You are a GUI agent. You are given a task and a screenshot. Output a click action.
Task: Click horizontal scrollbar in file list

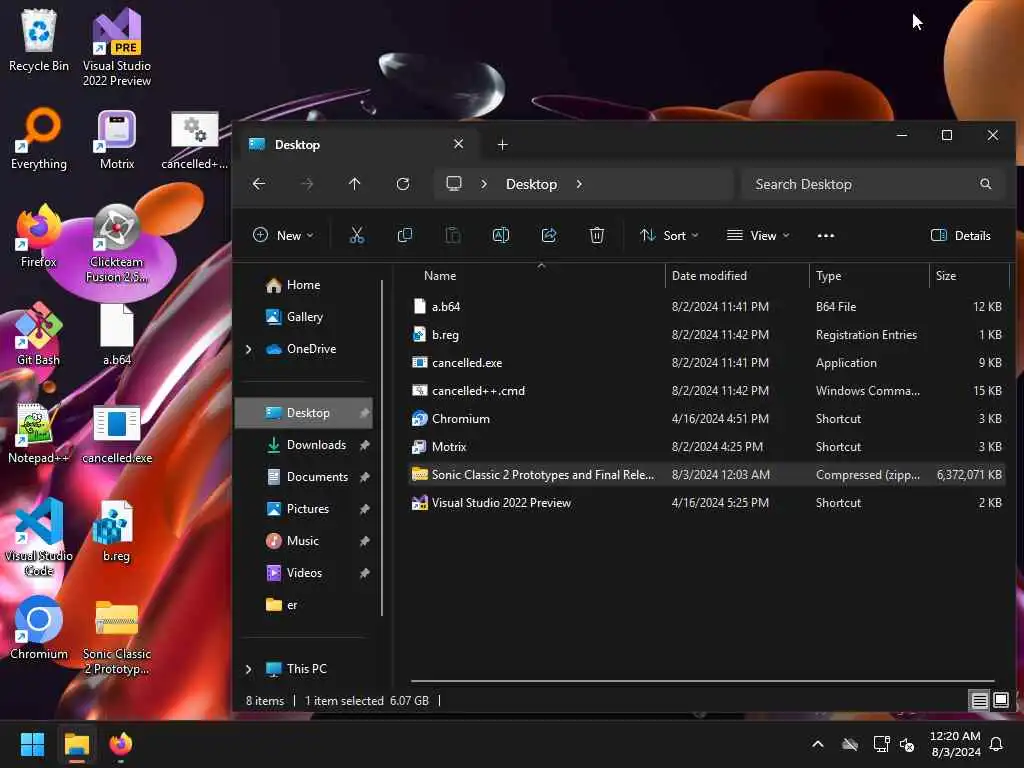coord(702,680)
